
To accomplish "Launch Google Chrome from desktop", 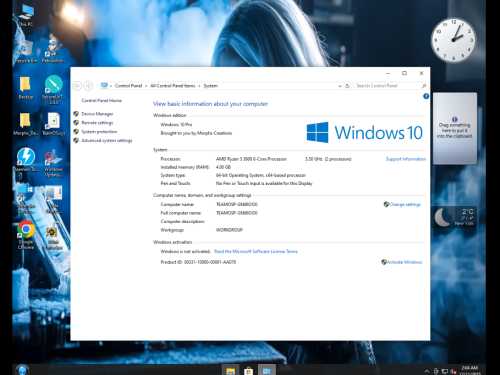I will click(x=26, y=234).
